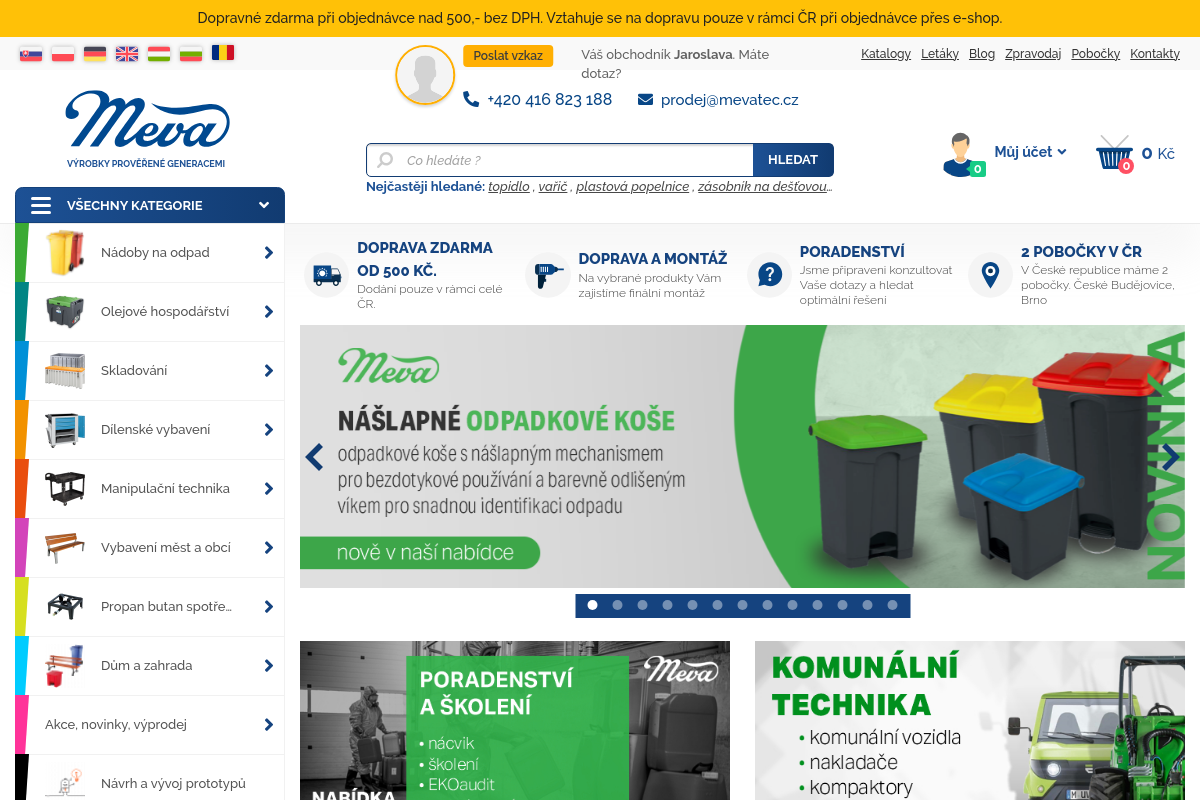
Task: Expand Olejové hospodářství chevron
Action: tap(268, 312)
